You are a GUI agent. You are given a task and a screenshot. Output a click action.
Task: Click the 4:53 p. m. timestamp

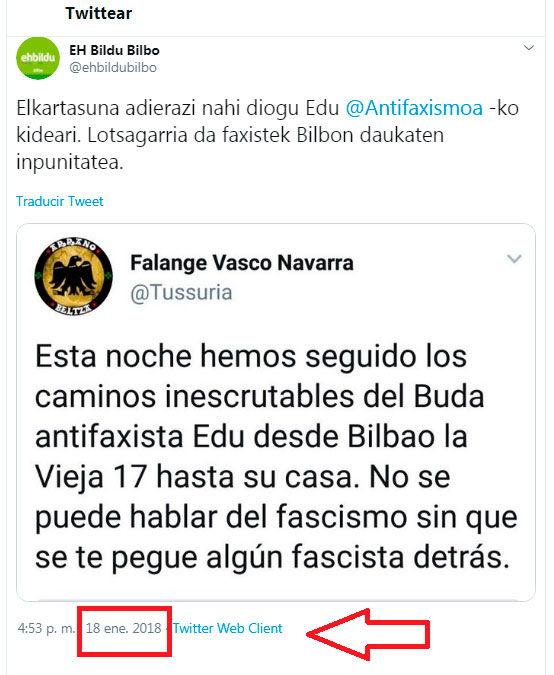point(46,628)
